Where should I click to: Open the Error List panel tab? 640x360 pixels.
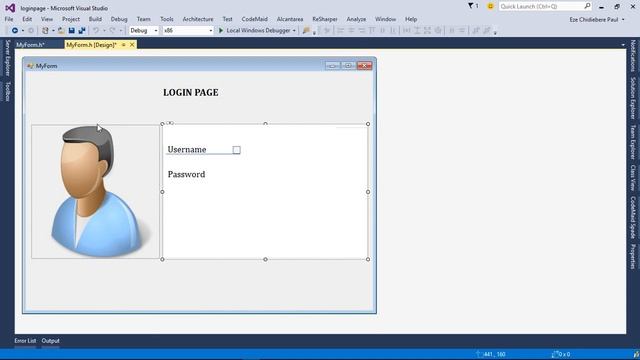[x=25, y=341]
